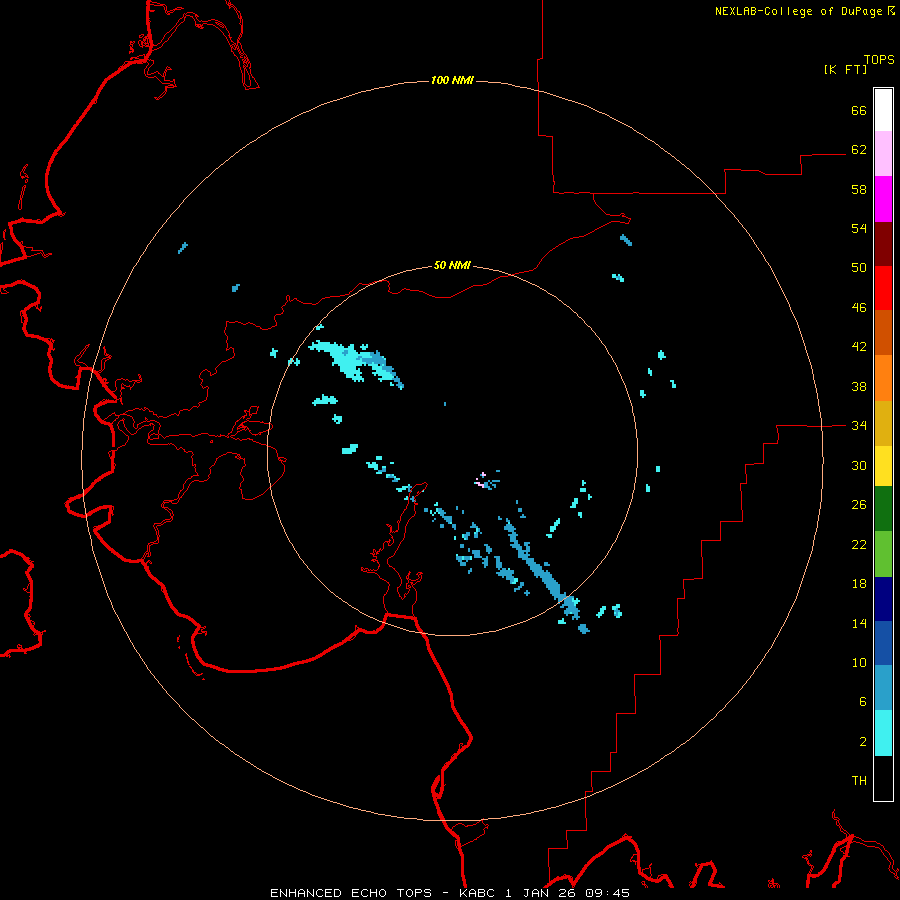Viewport: 900px width, 900px height.
Task: Click the magenta 58 kft legend swatch
Action: [883, 199]
